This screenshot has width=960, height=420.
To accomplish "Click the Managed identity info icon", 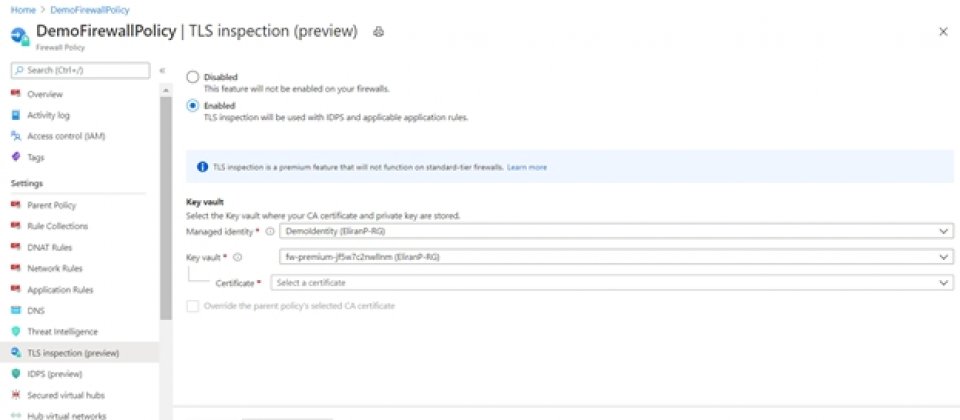I will point(269,231).
